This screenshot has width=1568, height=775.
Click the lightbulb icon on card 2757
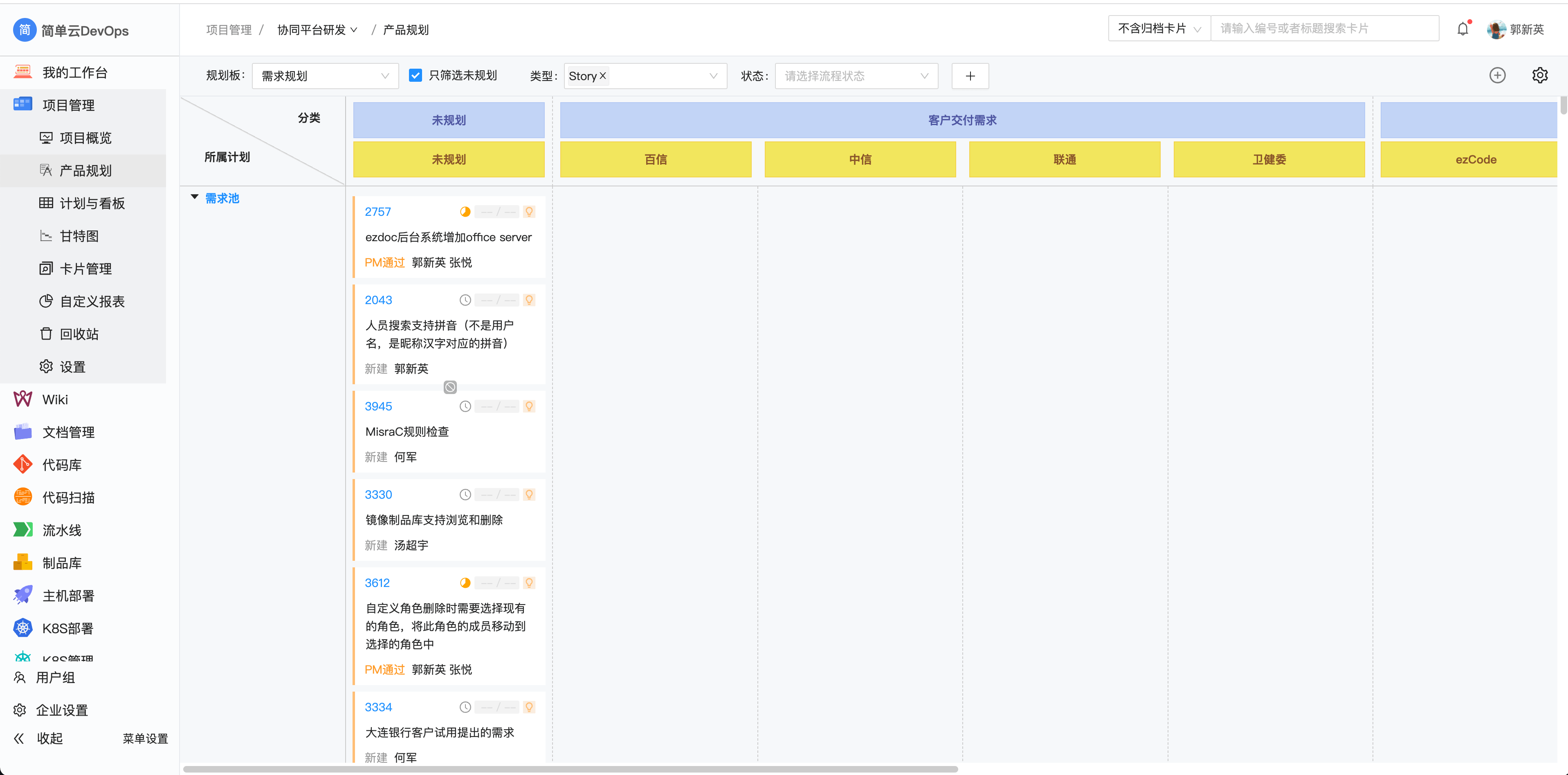pos(529,212)
